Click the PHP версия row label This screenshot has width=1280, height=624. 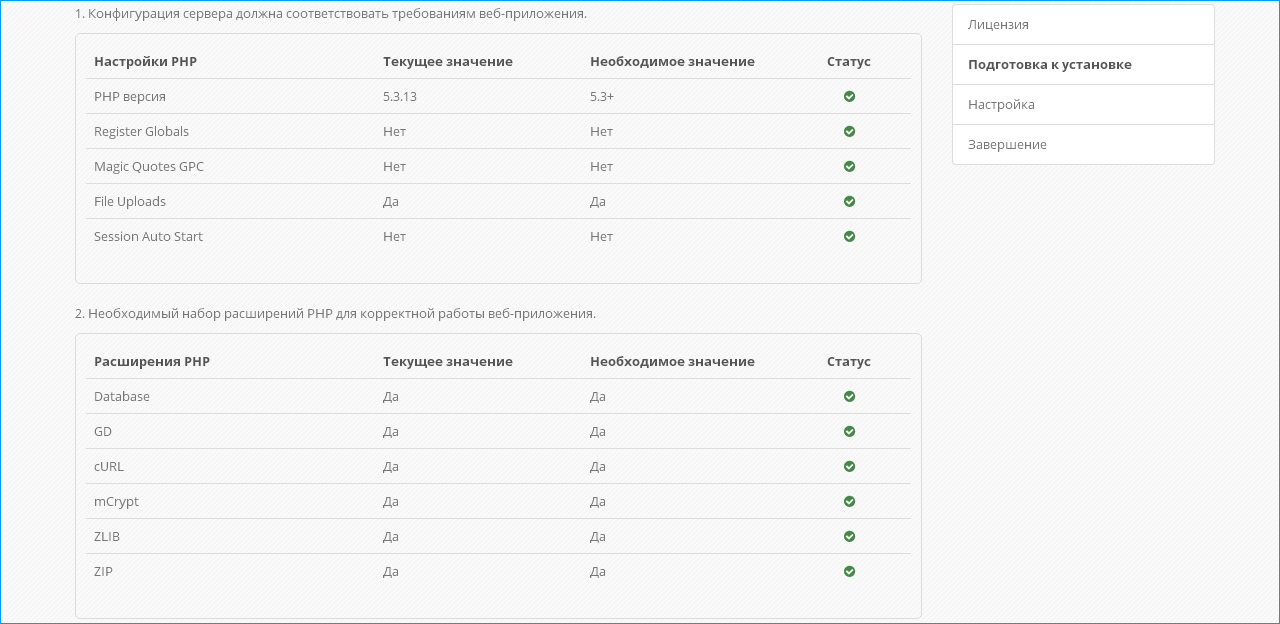tap(130, 97)
